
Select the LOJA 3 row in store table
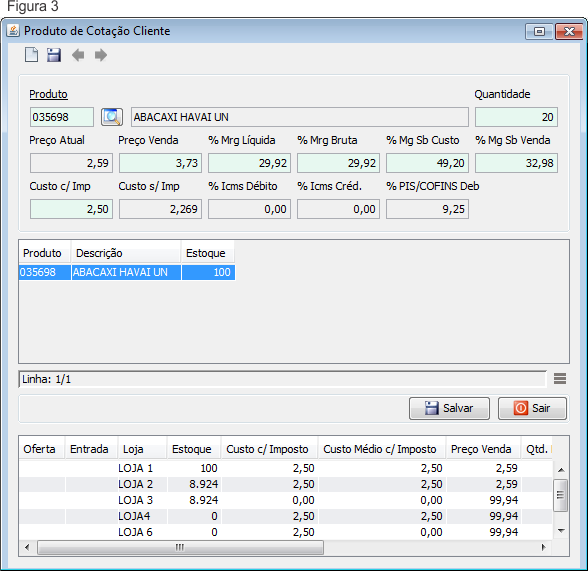pos(286,500)
